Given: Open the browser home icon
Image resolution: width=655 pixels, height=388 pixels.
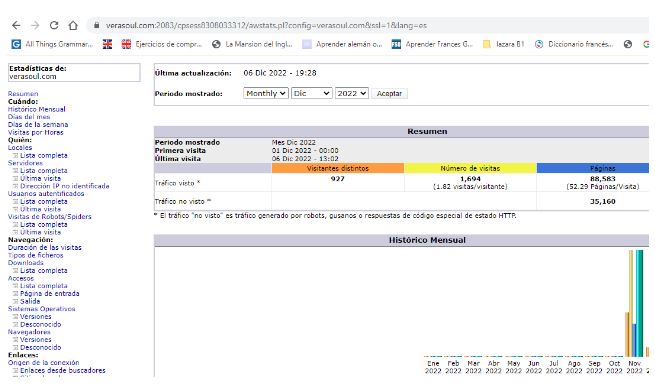Looking at the screenshot, I should click(x=73, y=25).
